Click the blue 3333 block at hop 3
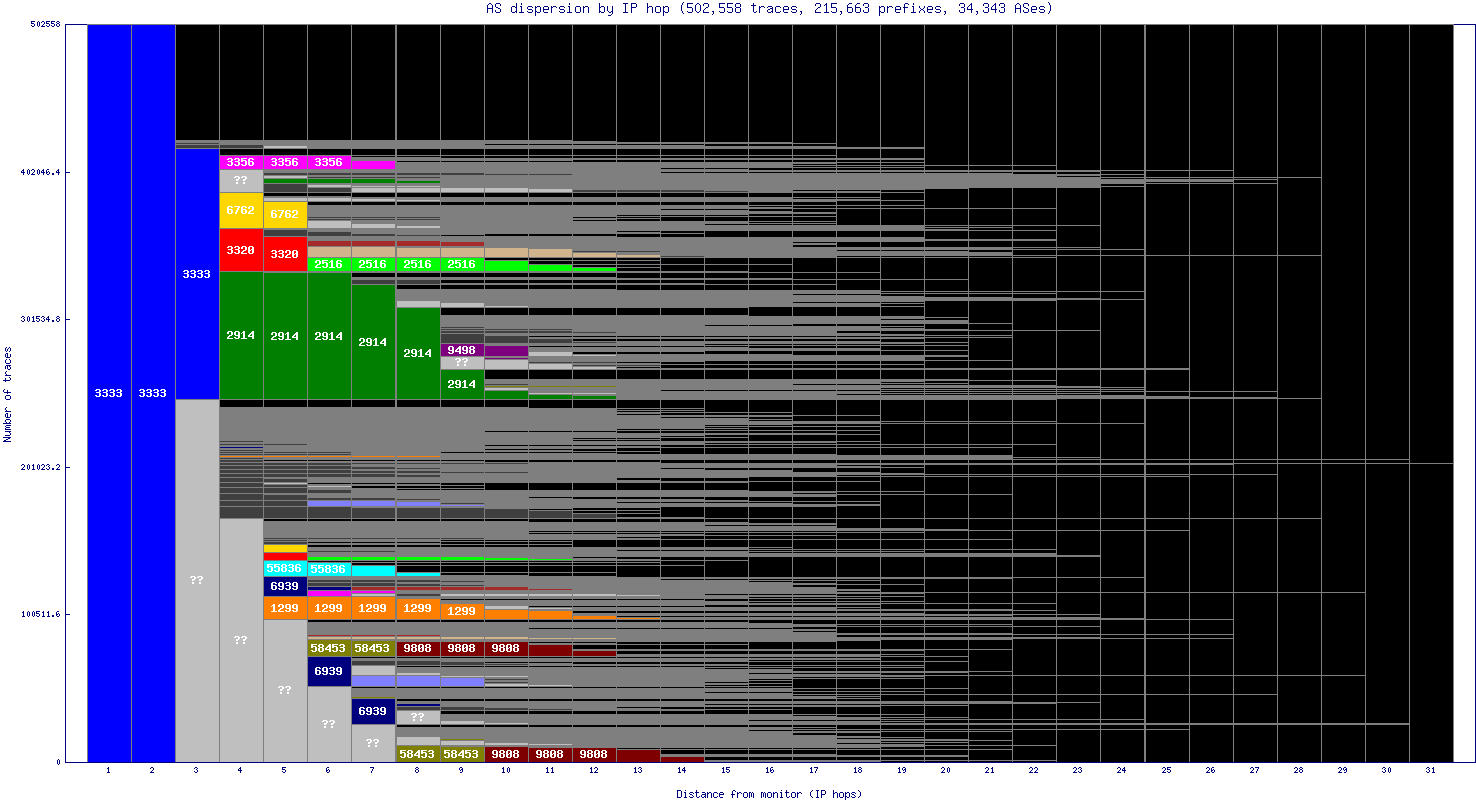1476x800 pixels. [x=197, y=274]
